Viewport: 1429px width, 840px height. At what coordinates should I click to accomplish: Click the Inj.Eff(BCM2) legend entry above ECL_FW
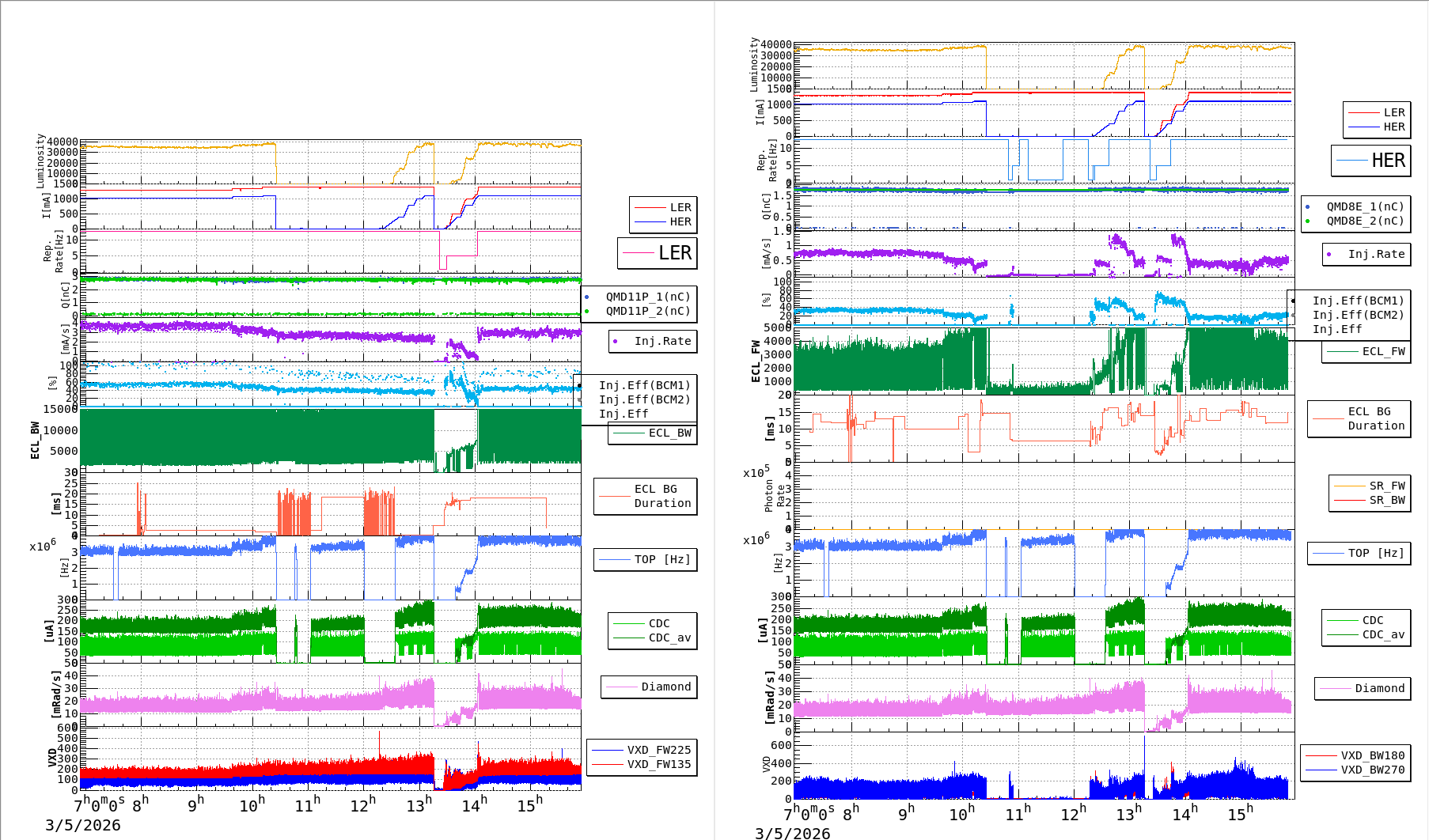[1358, 315]
